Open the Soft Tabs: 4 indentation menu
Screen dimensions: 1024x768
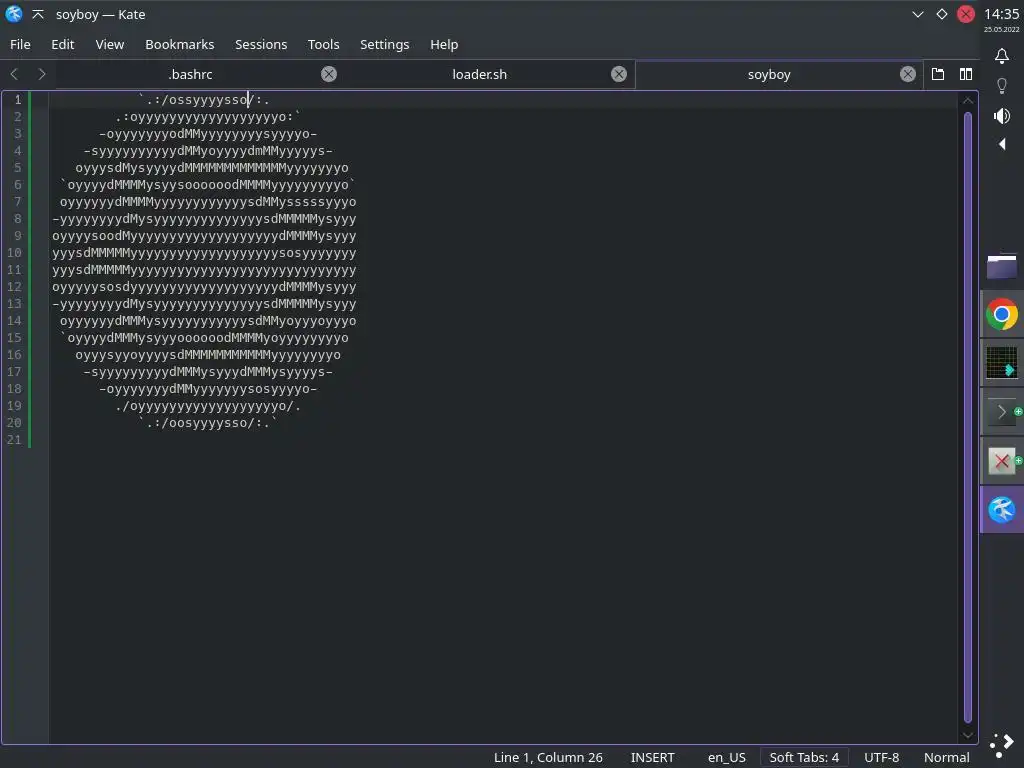[804, 758]
